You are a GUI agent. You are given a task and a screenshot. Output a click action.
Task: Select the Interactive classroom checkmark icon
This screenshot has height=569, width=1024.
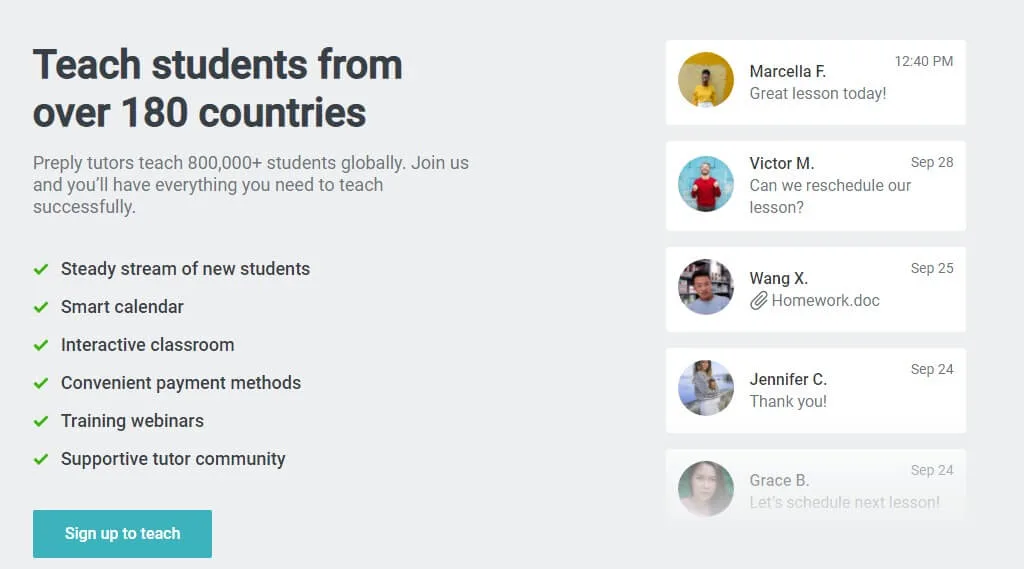41,345
